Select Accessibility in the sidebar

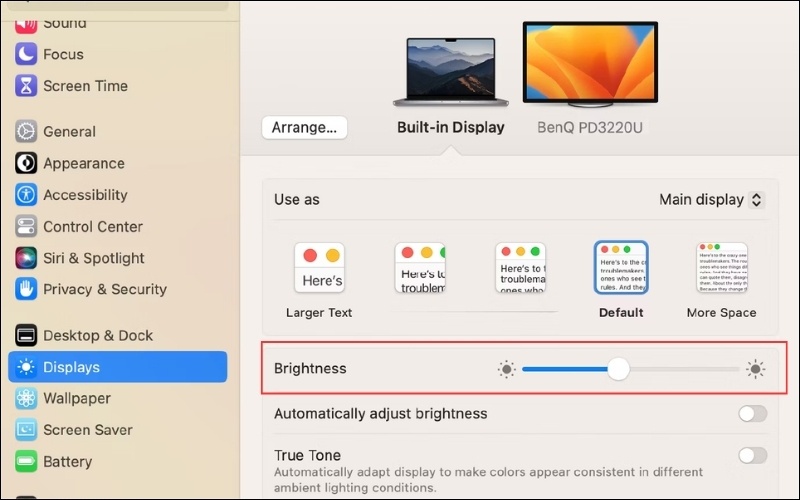coord(117,195)
